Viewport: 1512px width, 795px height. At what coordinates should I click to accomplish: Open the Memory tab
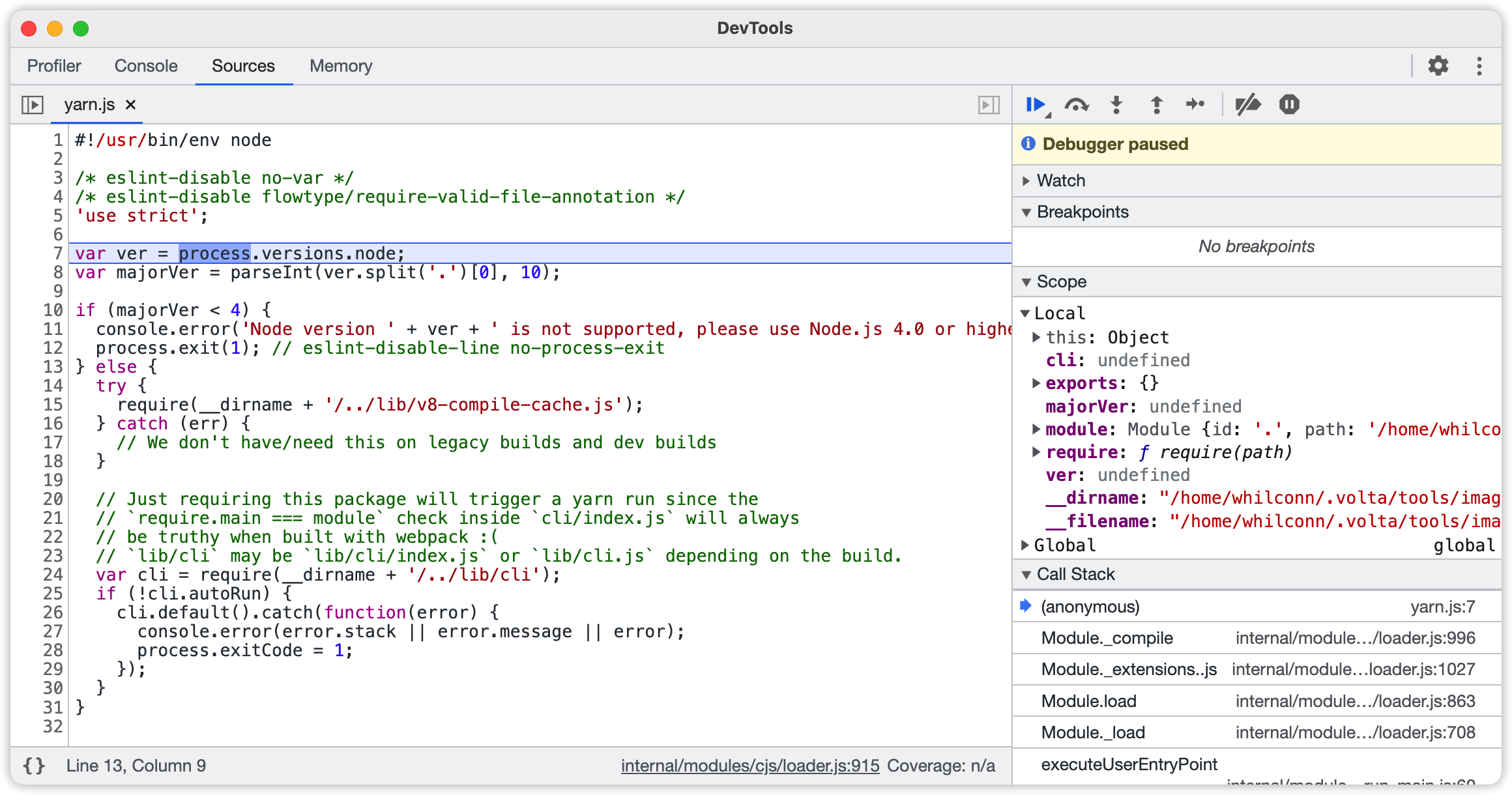pyautogui.click(x=341, y=66)
